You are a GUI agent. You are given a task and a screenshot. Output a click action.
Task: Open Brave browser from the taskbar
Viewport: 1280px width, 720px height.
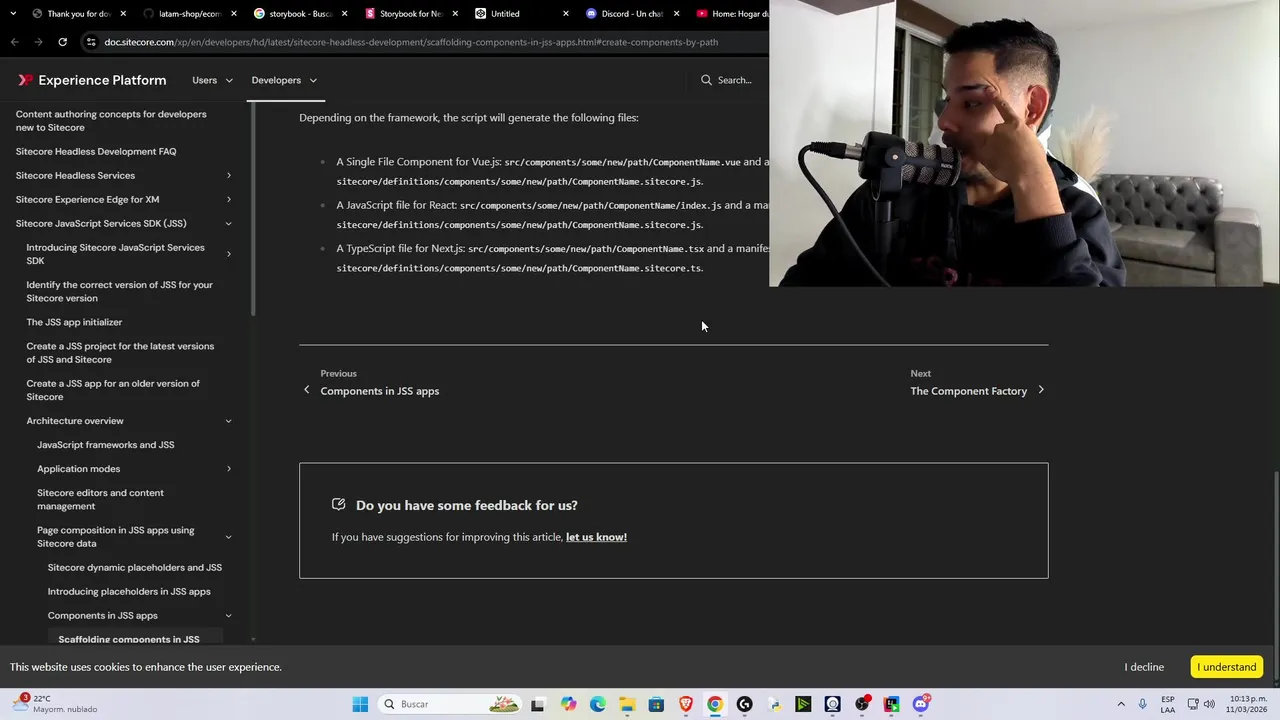(x=686, y=704)
